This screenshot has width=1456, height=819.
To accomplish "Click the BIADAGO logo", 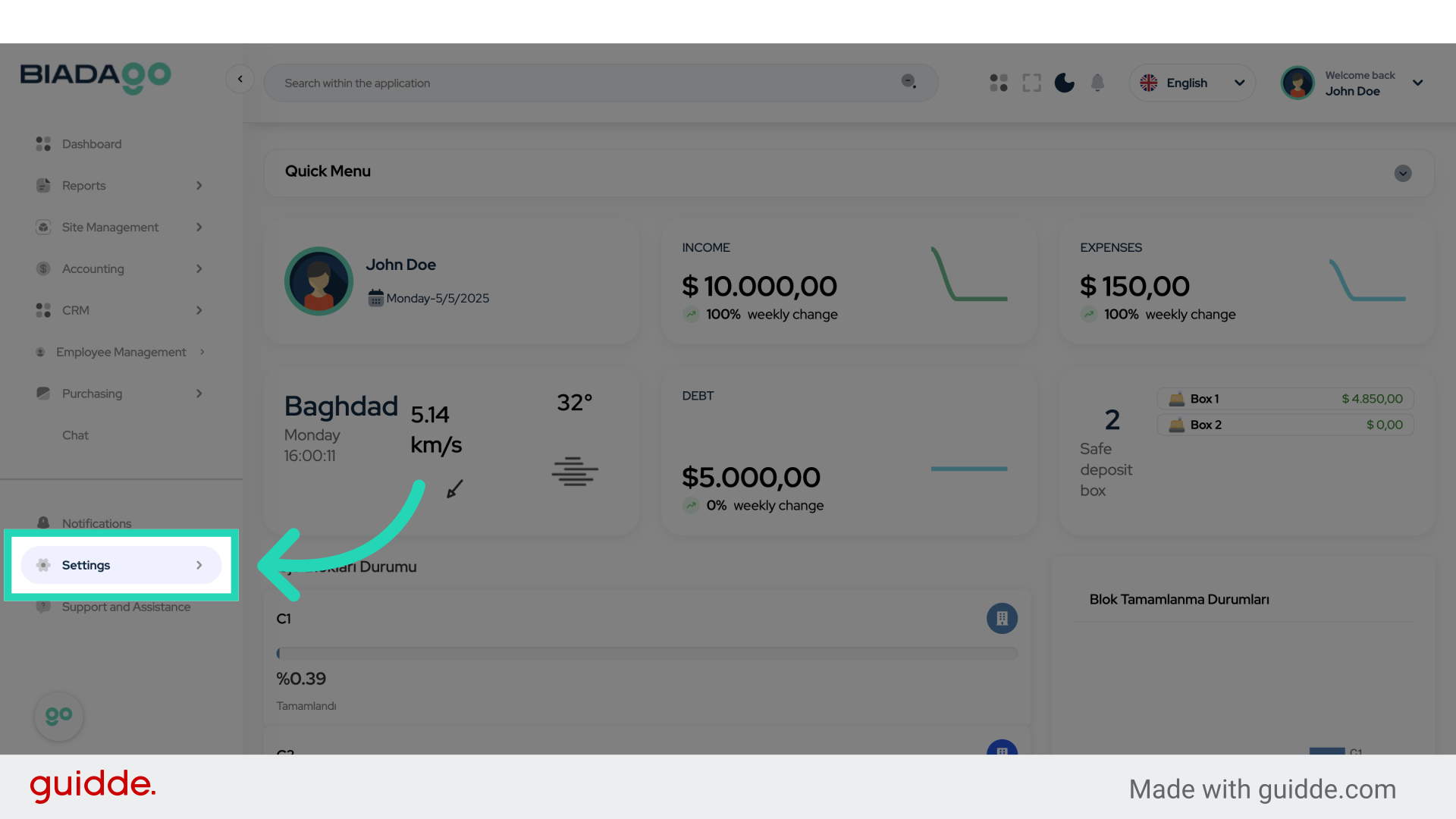I will (x=96, y=77).
